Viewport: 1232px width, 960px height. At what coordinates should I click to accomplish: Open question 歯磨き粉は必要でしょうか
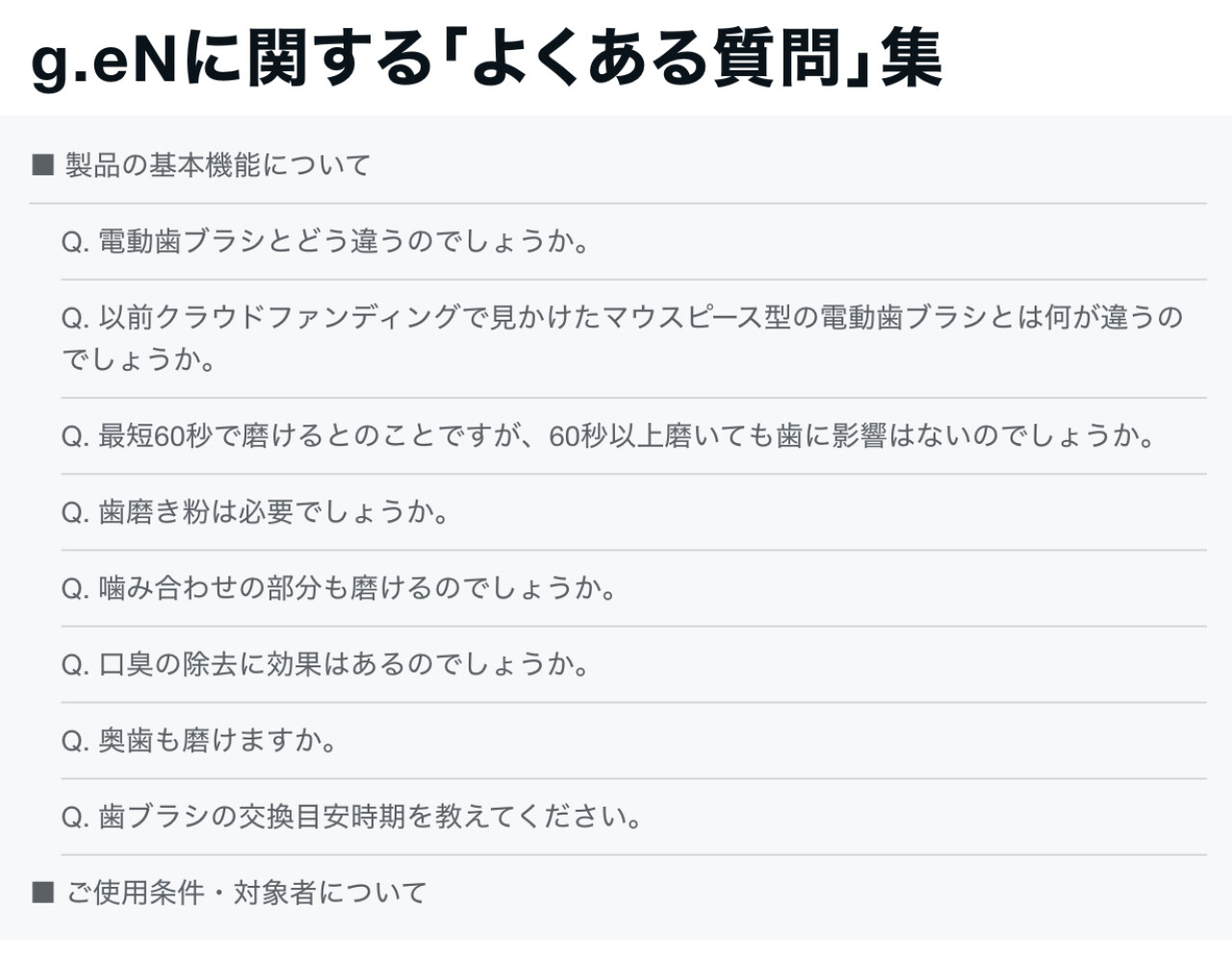click(x=274, y=512)
